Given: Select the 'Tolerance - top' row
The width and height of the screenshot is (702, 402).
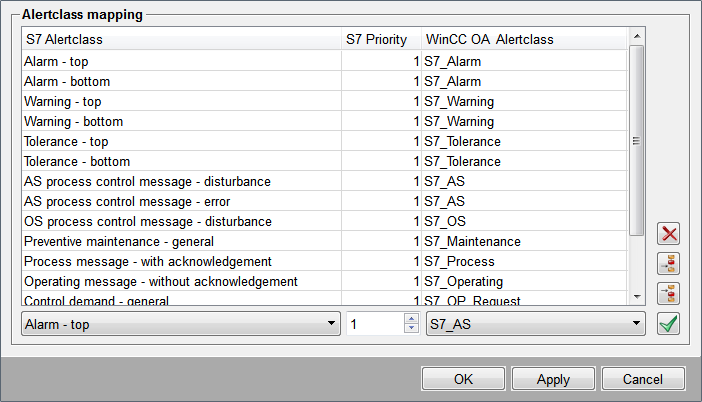Looking at the screenshot, I should pyautogui.click(x=325, y=141).
